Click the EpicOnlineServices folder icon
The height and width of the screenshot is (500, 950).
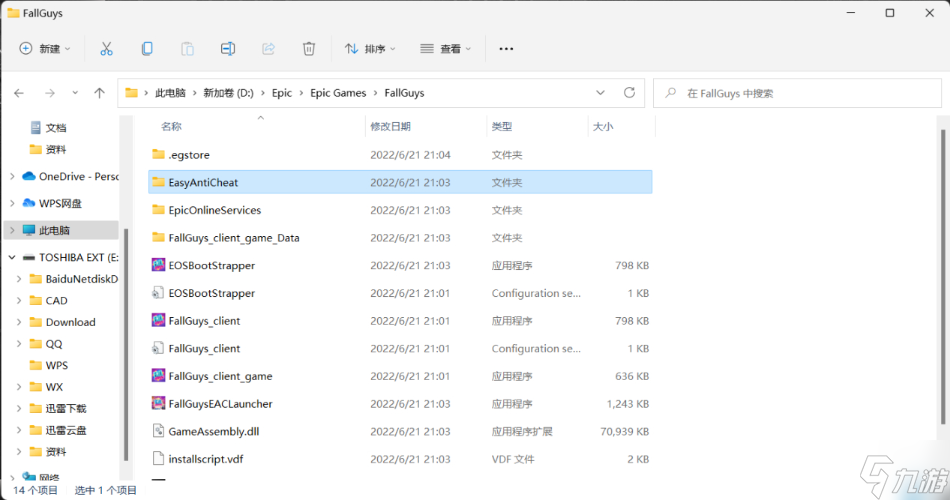click(x=158, y=209)
